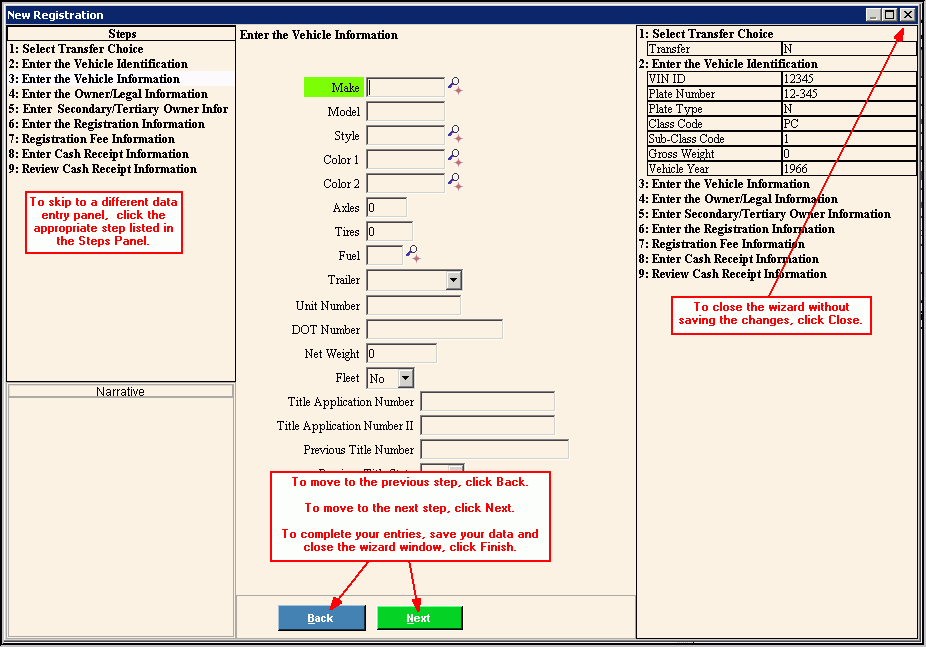Open the Color 2 lookup search icon
This screenshot has height=647, width=926.
455,182
